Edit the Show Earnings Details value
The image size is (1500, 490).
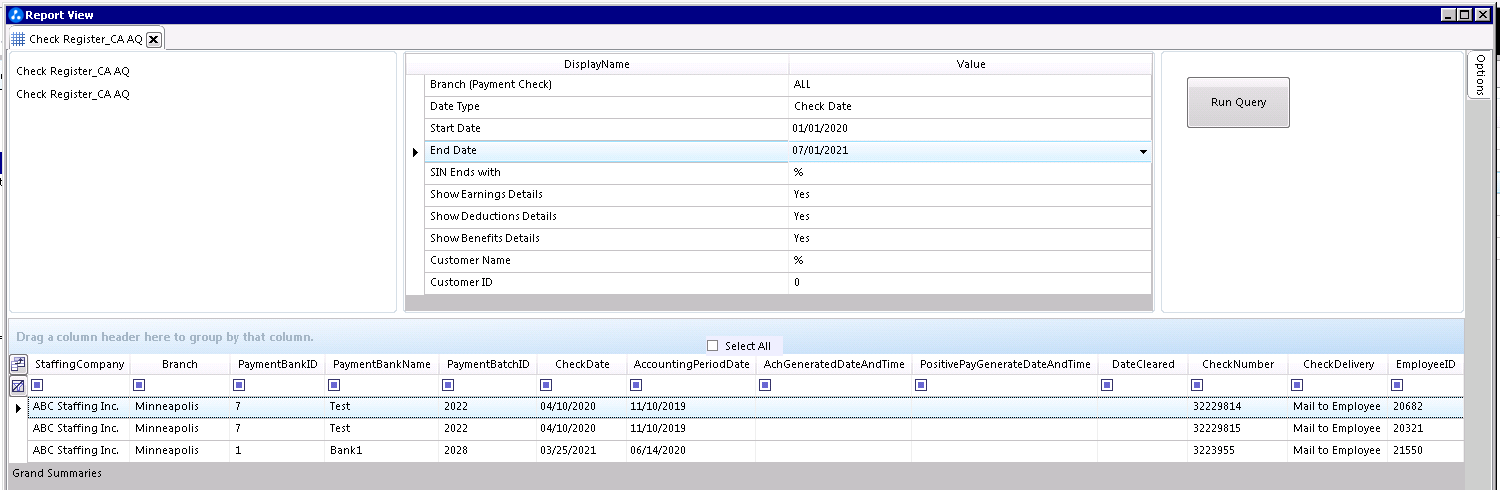[970, 195]
